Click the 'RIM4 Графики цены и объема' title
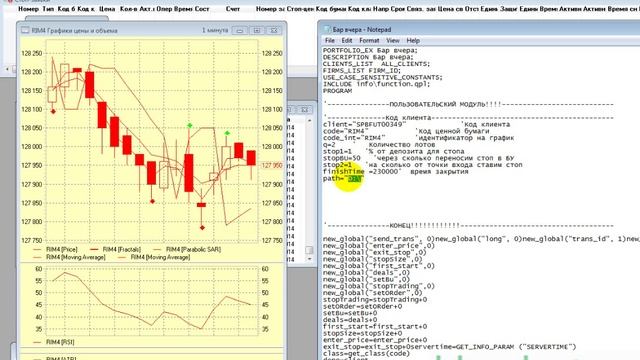Screen dimensions: 640x360 (75, 31)
